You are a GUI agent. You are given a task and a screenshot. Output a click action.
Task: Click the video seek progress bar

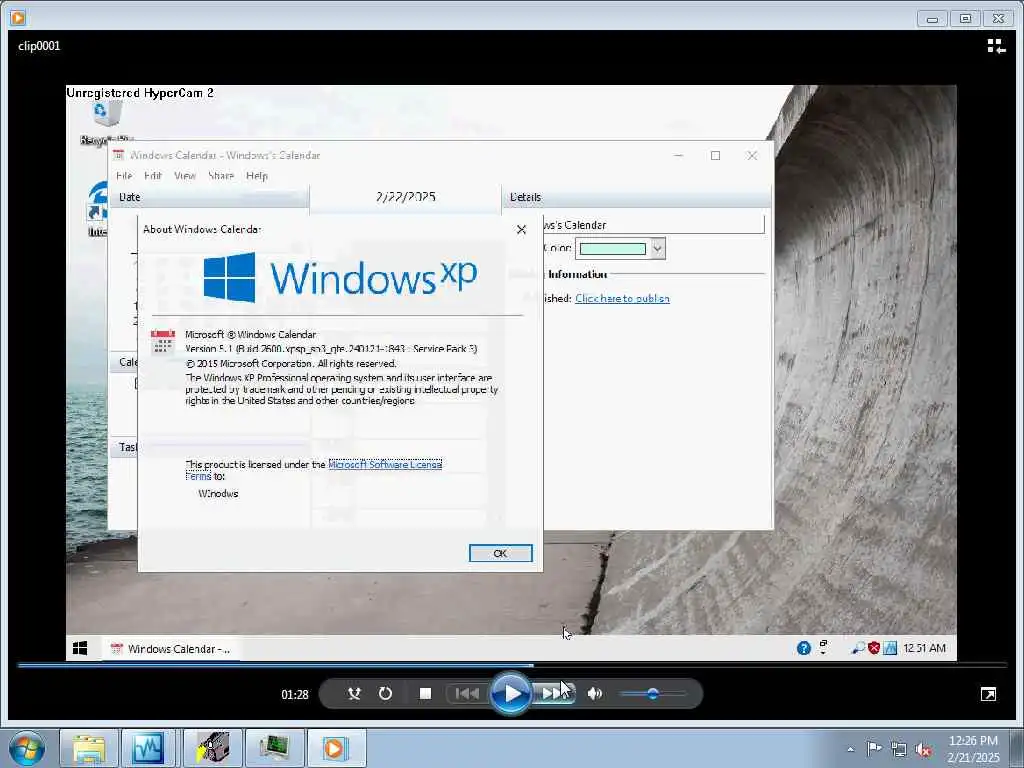click(x=512, y=665)
